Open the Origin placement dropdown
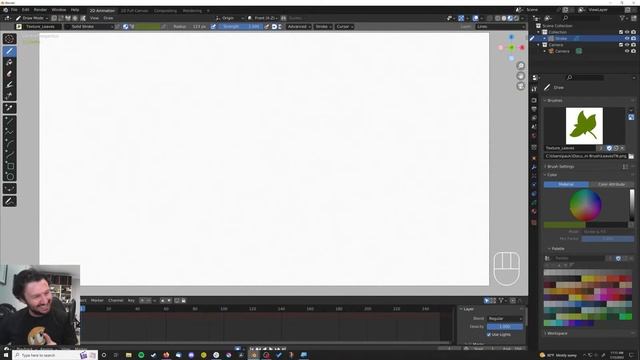The width and height of the screenshot is (640, 360). 229,18
